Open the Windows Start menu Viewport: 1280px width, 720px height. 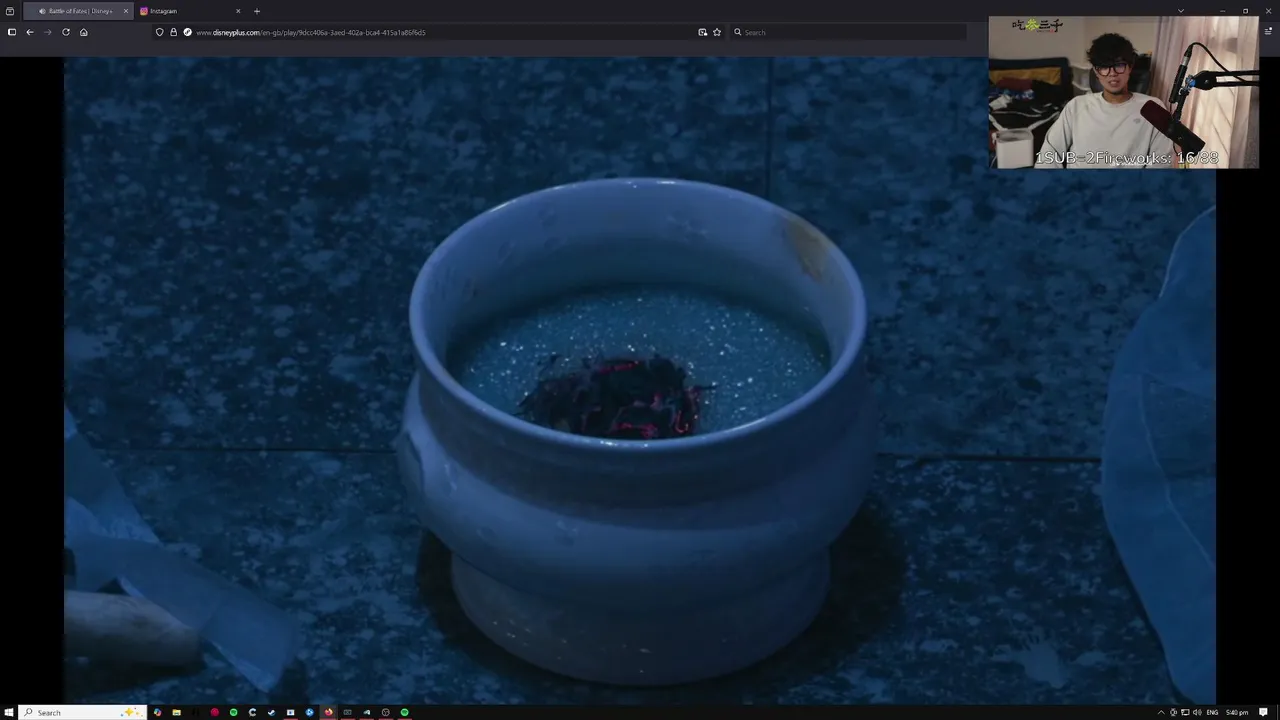[9, 712]
